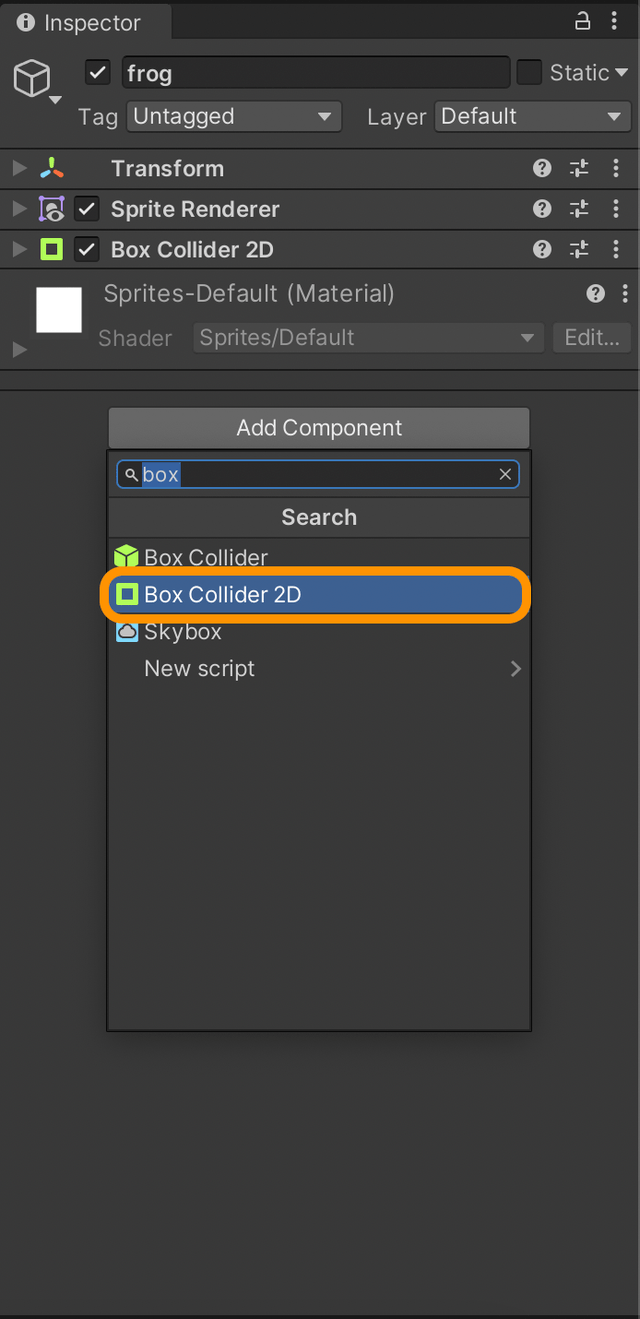640x1319 pixels.
Task: Toggle the frog GameObject active checkbox
Action: click(96, 72)
